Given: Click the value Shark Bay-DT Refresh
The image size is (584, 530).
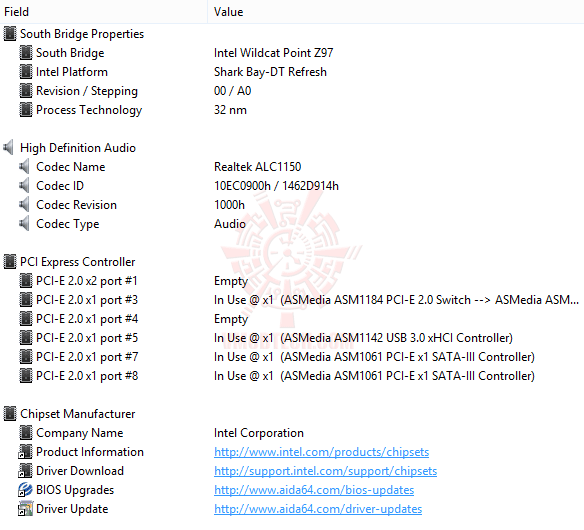Looking at the screenshot, I should 270,72.
